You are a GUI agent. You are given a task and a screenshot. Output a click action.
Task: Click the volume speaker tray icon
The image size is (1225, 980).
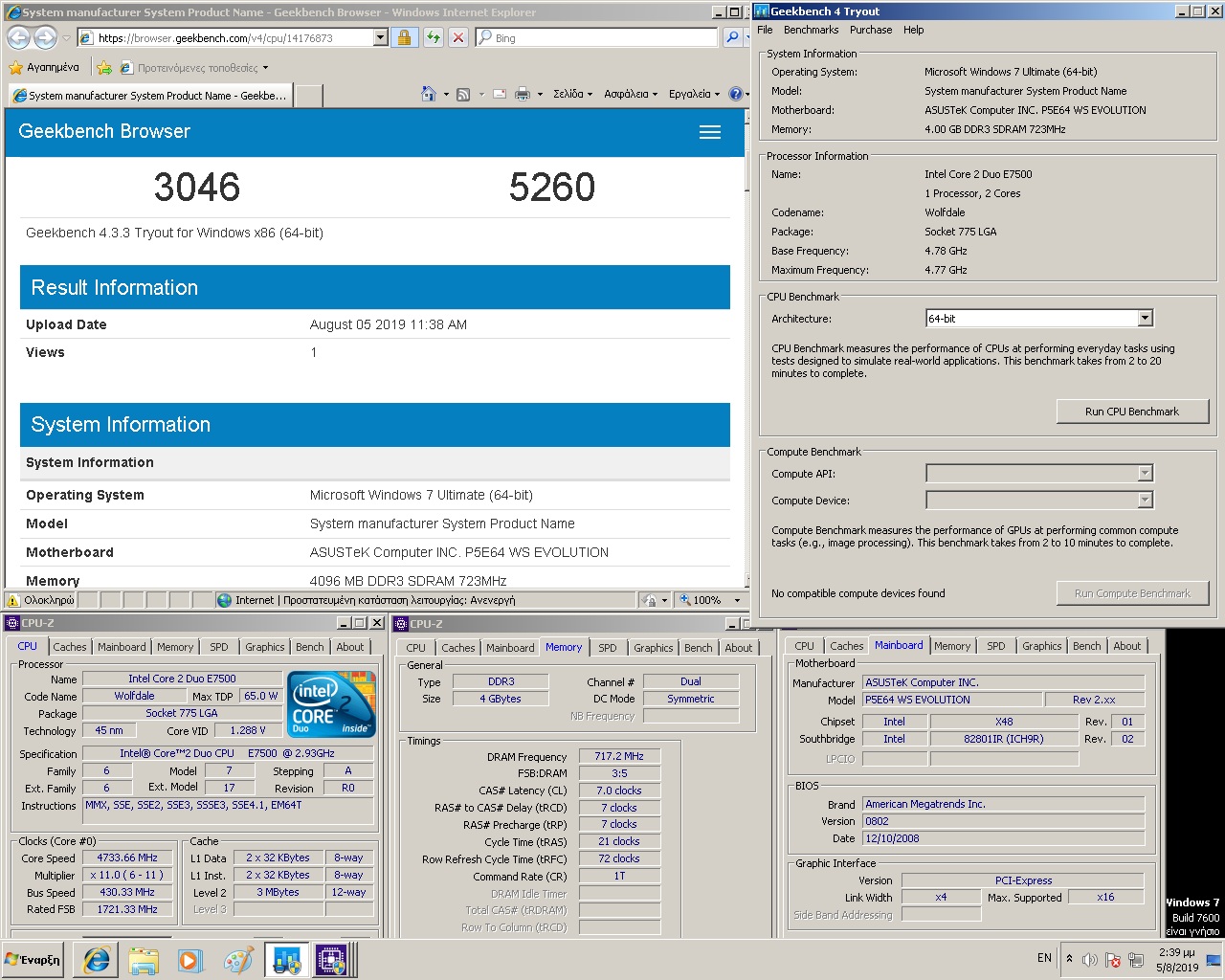(1090, 959)
